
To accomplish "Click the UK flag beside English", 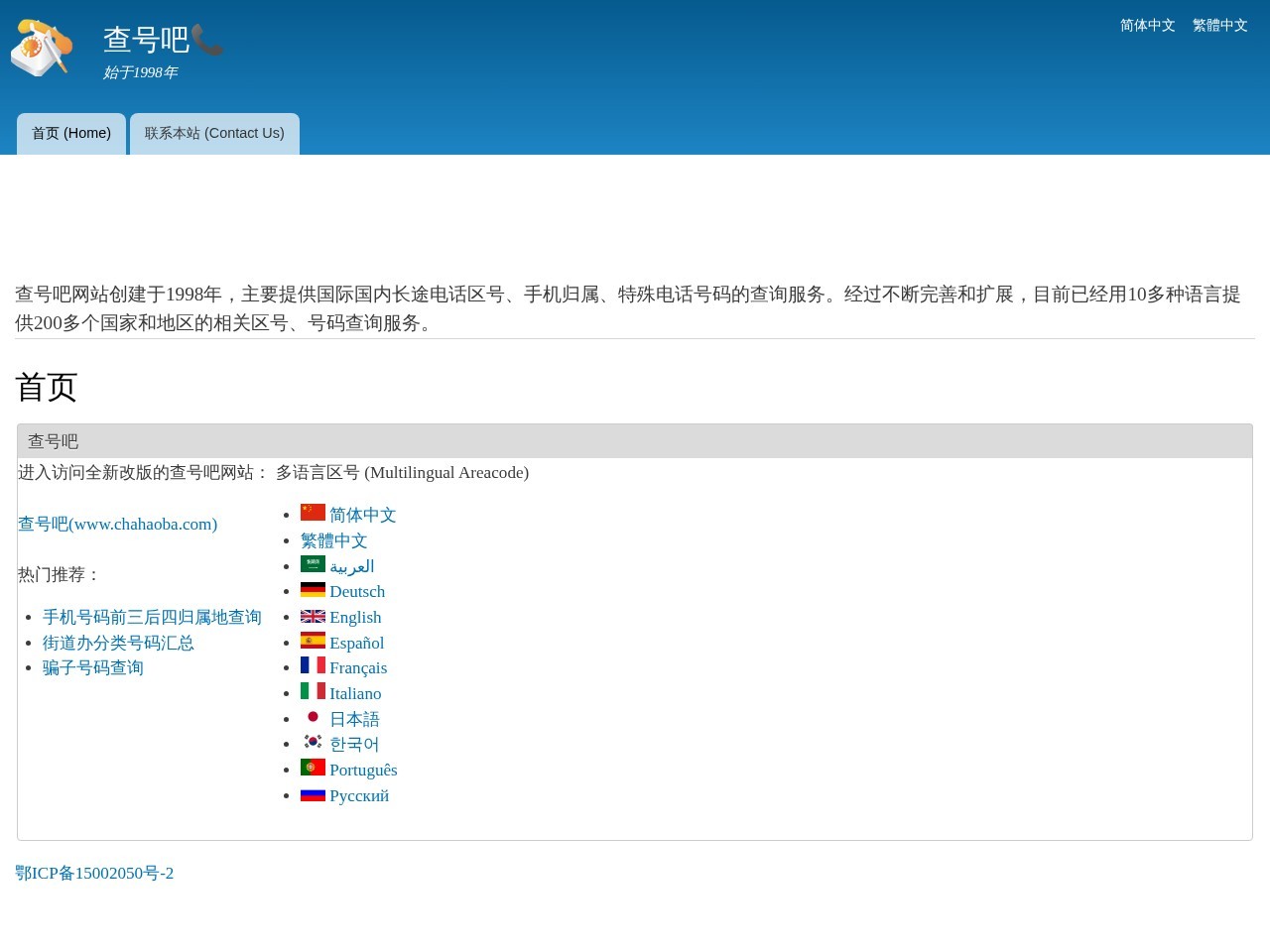I will (313, 615).
